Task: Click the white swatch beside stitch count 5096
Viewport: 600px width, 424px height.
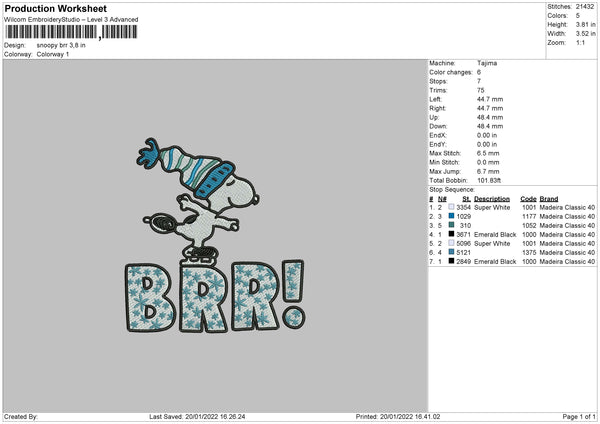Action: pyautogui.click(x=452, y=243)
